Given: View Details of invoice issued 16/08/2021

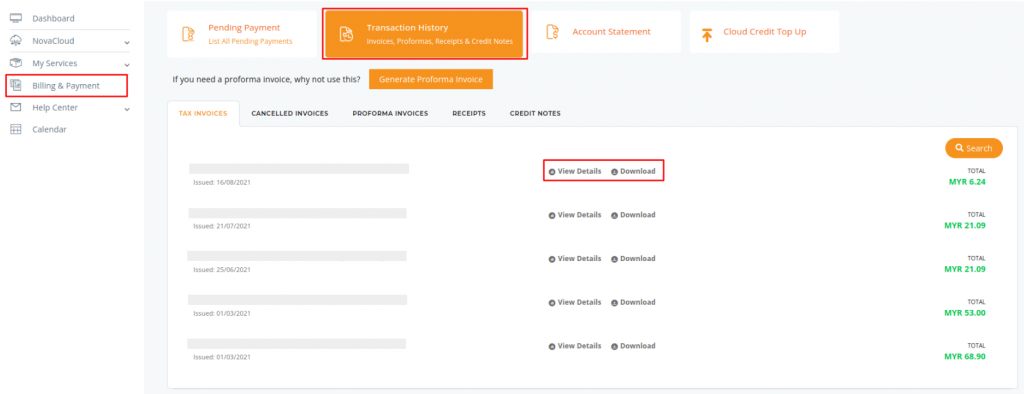Looking at the screenshot, I should pos(575,171).
